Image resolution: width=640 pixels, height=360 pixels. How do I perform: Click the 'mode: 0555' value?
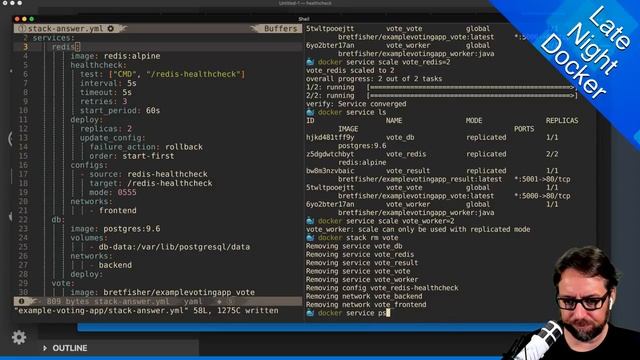point(127,192)
